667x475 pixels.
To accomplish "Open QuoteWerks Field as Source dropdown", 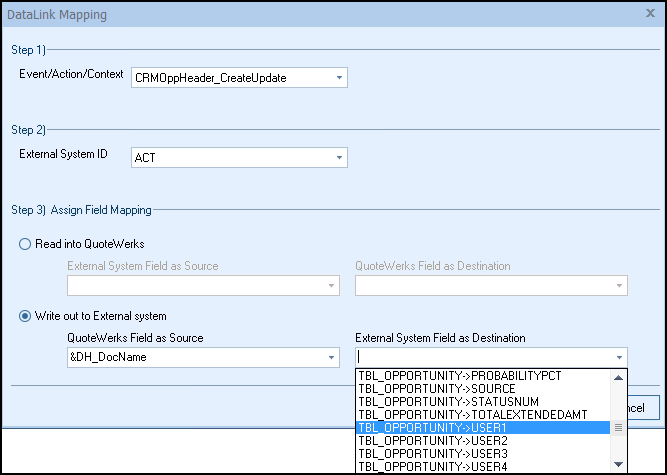I will 331,358.
